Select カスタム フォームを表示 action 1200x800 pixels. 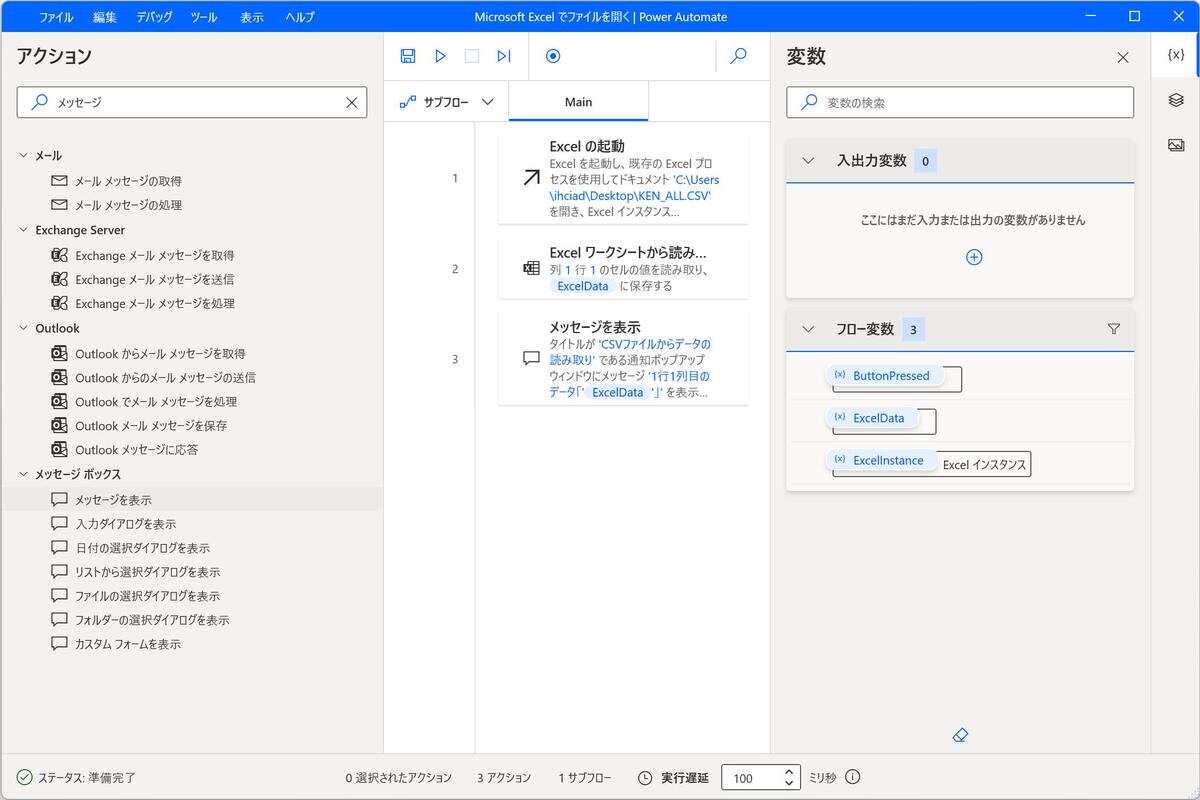(x=128, y=643)
